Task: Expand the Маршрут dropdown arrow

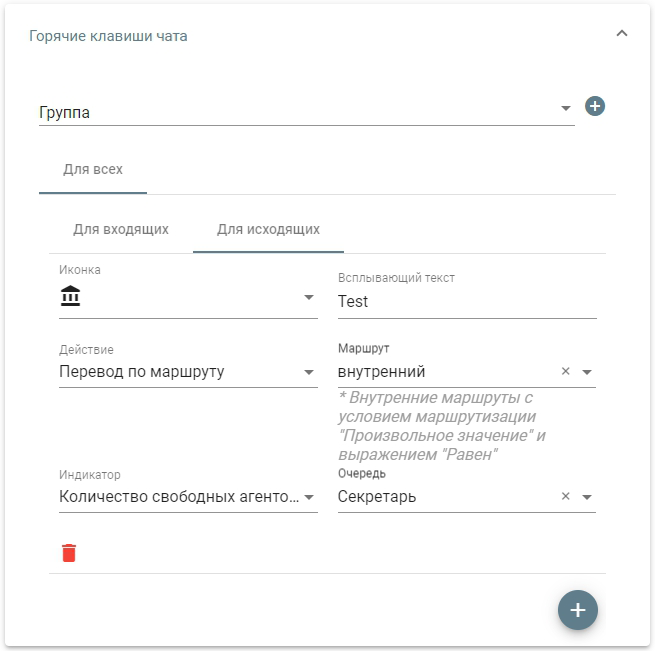Action: 587,372
